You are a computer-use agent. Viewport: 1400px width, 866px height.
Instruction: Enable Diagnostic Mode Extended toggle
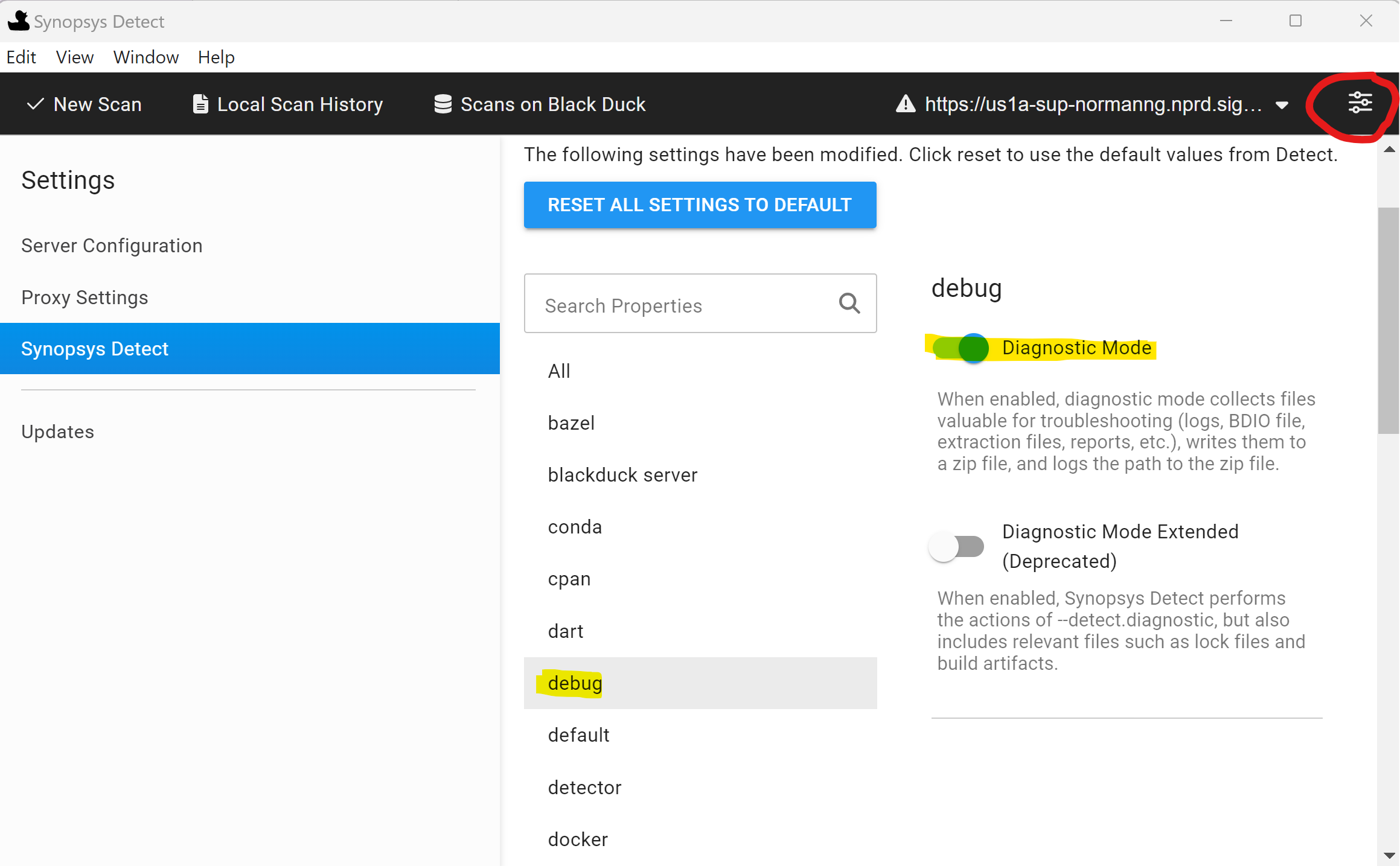(x=957, y=547)
